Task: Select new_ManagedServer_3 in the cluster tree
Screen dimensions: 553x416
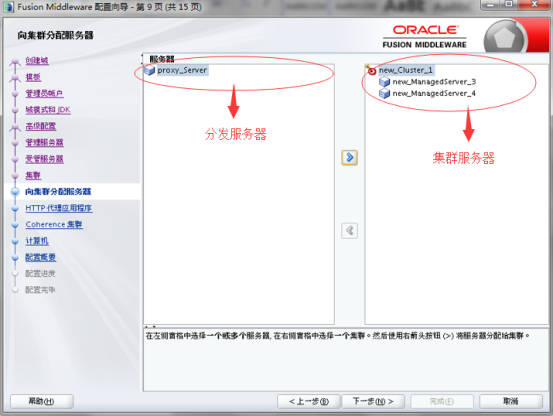Action: tap(434, 82)
